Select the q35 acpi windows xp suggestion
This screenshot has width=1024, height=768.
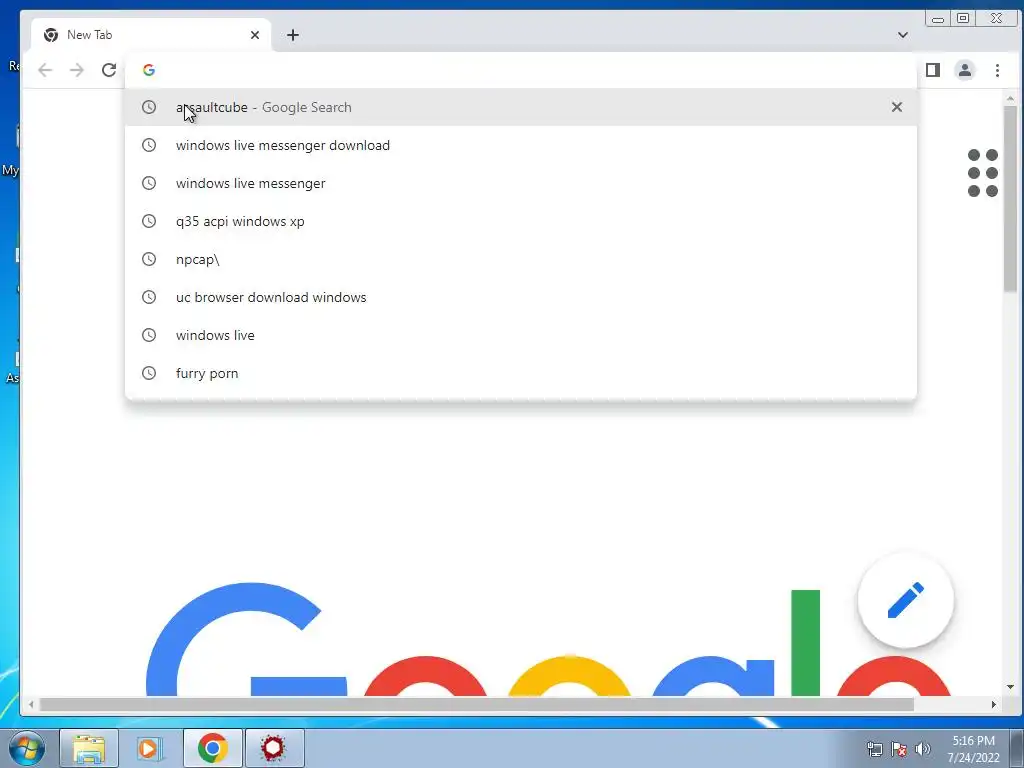520,221
